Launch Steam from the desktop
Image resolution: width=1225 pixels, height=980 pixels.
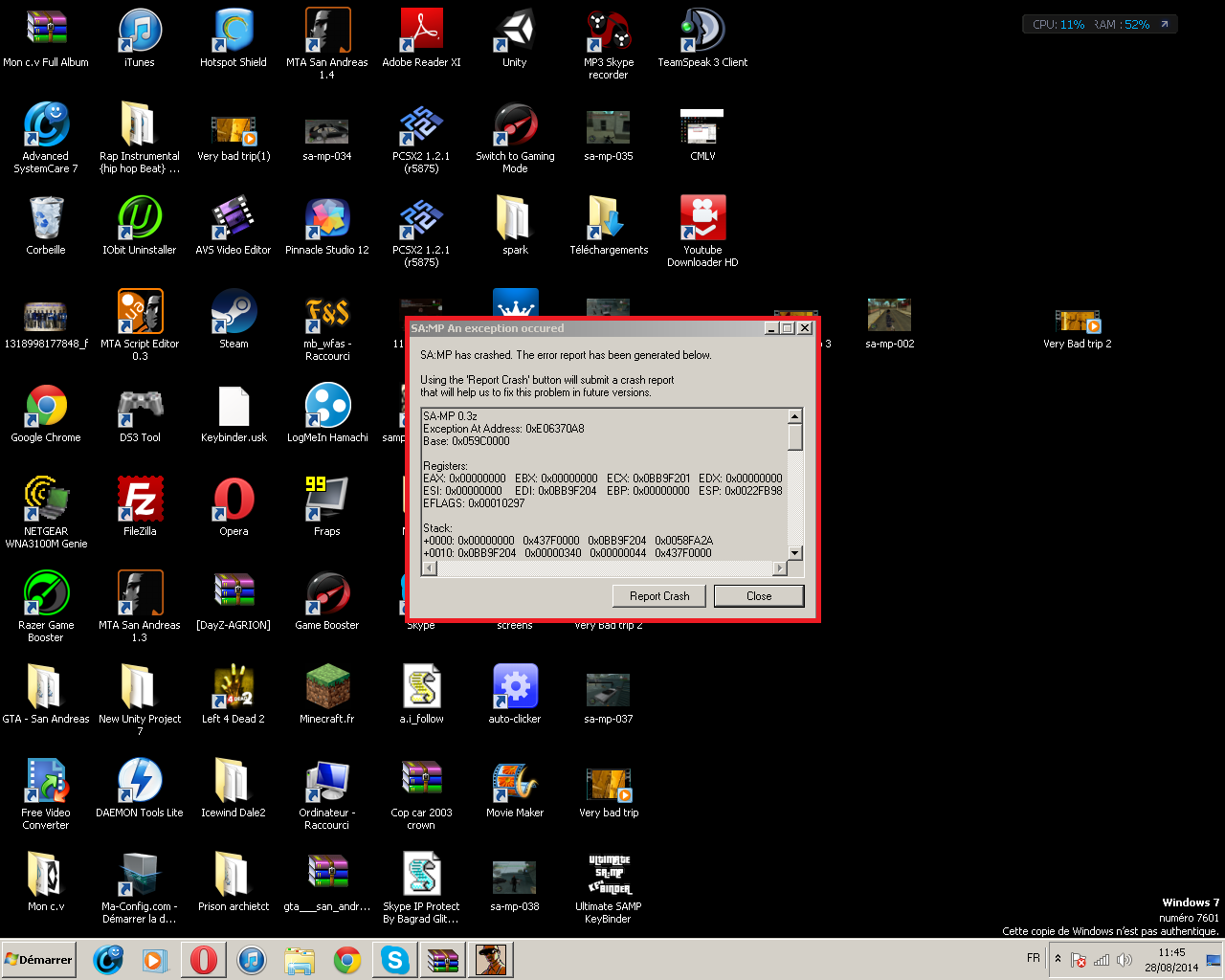tap(234, 320)
